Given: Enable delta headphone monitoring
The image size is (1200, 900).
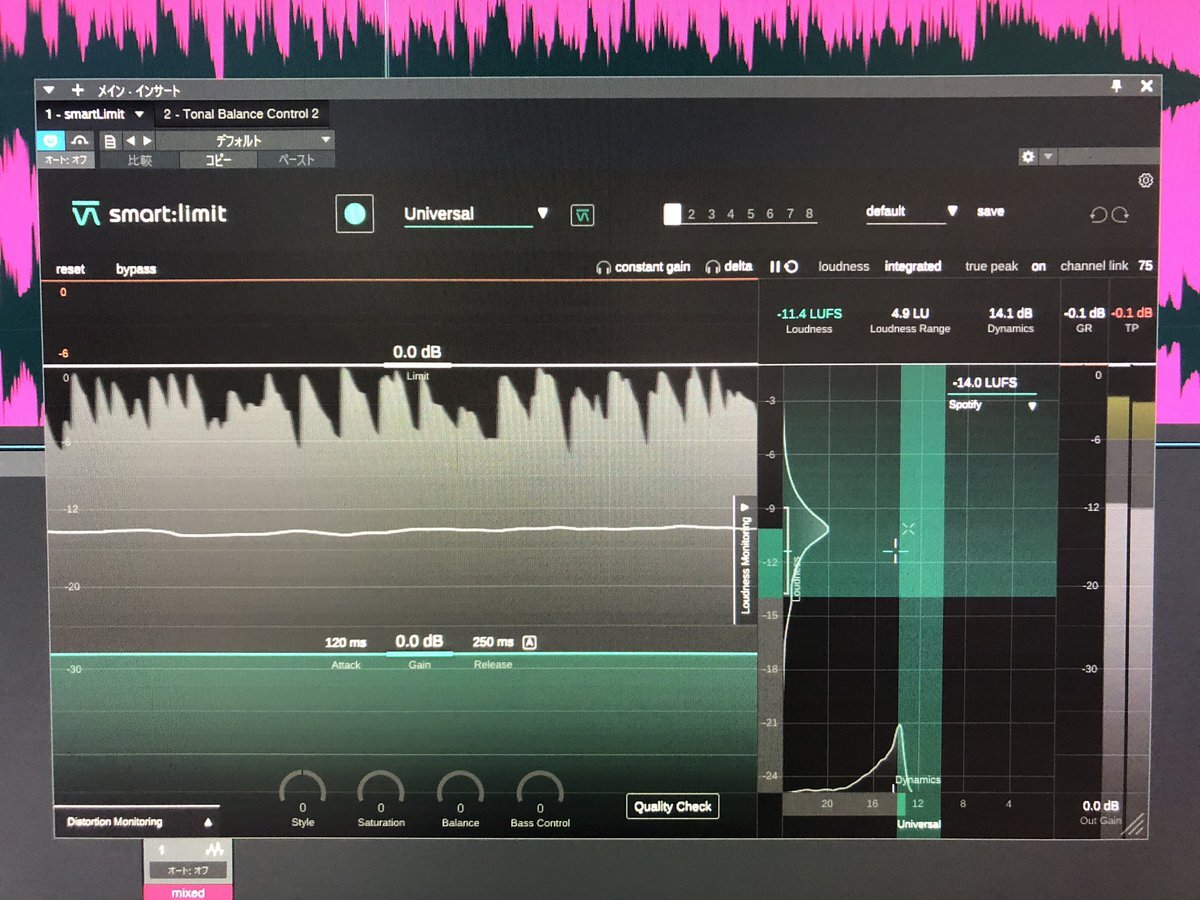Looking at the screenshot, I should point(729,267).
